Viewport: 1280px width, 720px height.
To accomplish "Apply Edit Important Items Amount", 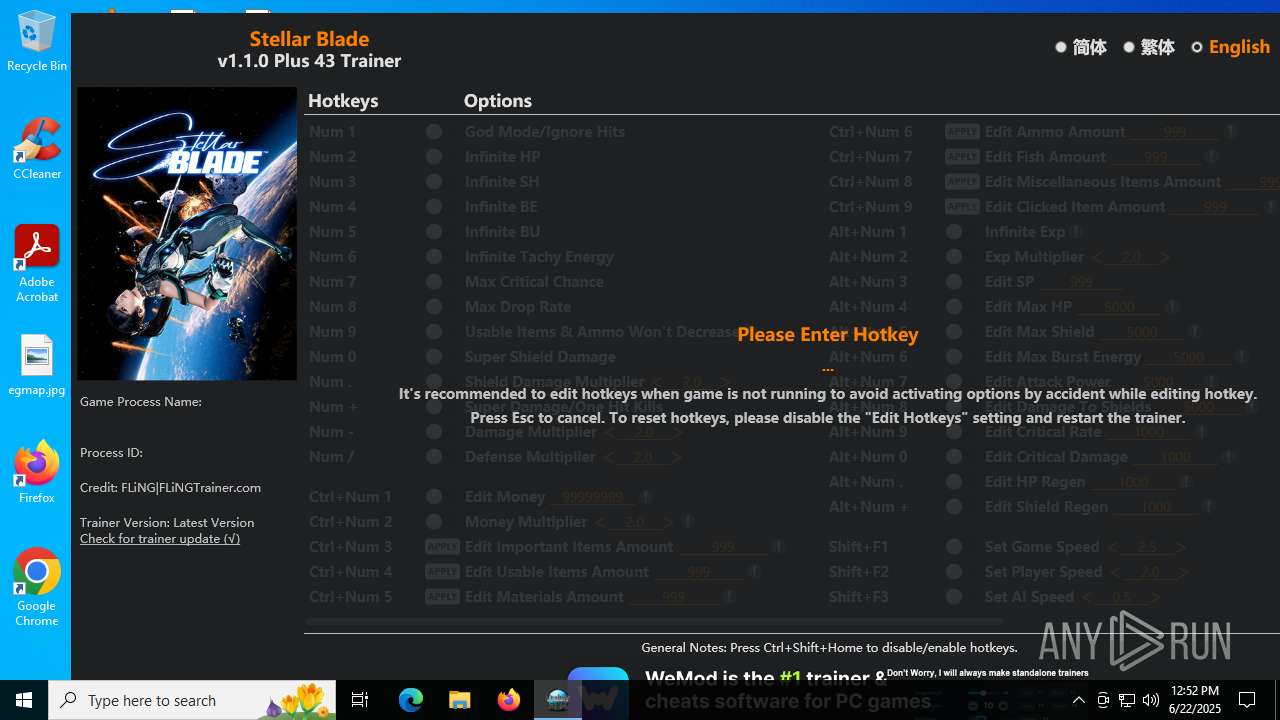I will (442, 547).
